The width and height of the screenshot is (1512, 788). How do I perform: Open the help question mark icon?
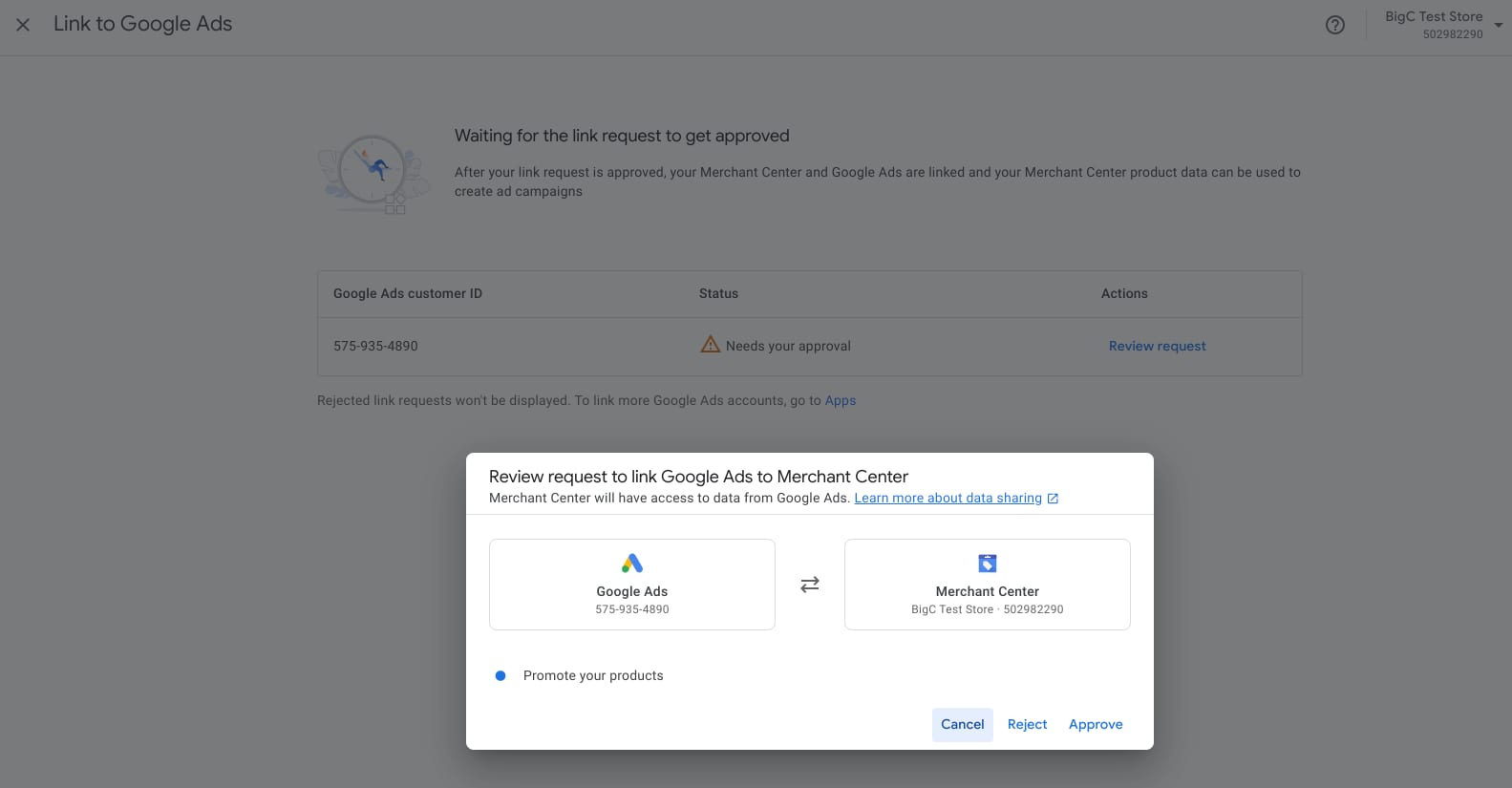(1334, 25)
